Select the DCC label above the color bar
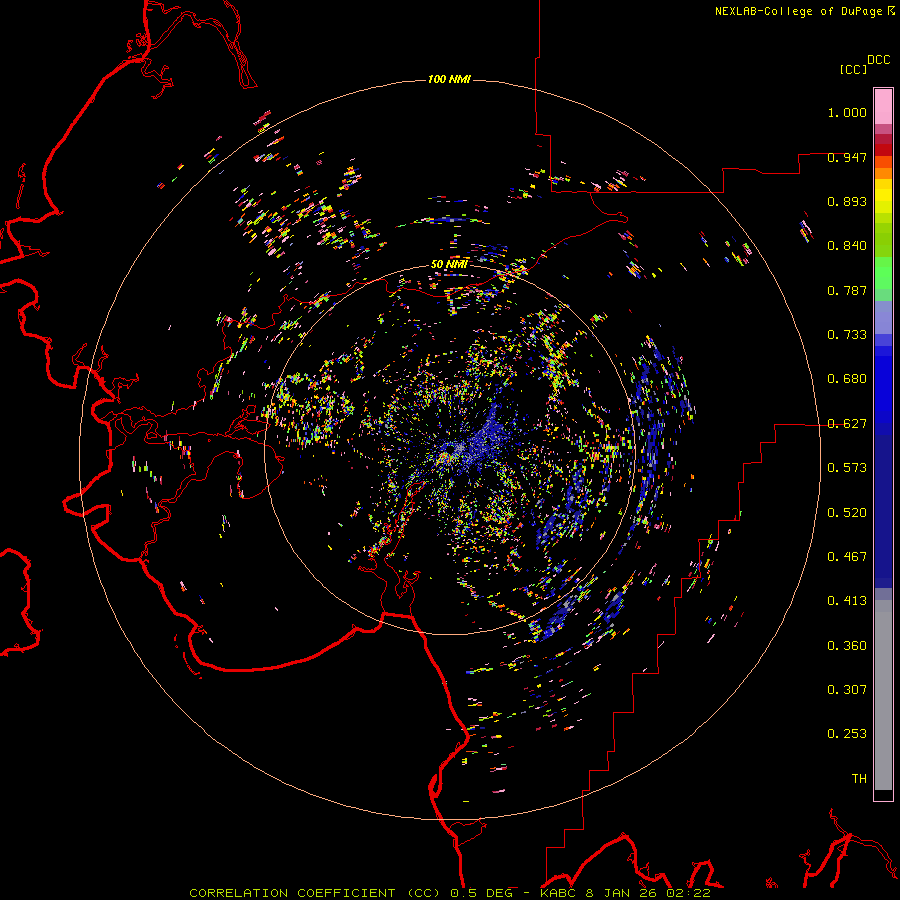Image resolution: width=900 pixels, height=900 pixels. (879, 60)
